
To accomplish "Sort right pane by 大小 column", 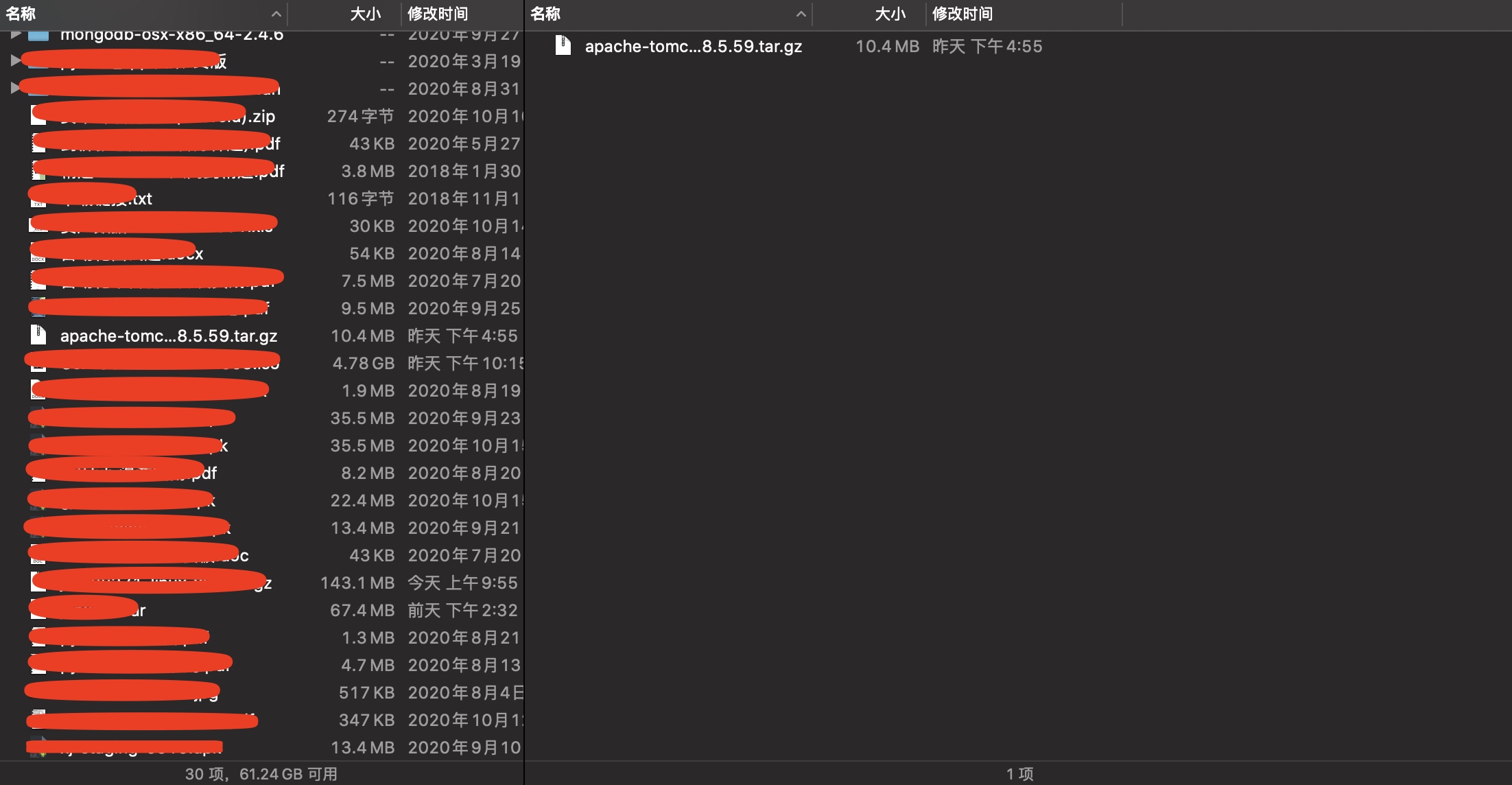I will [890, 14].
